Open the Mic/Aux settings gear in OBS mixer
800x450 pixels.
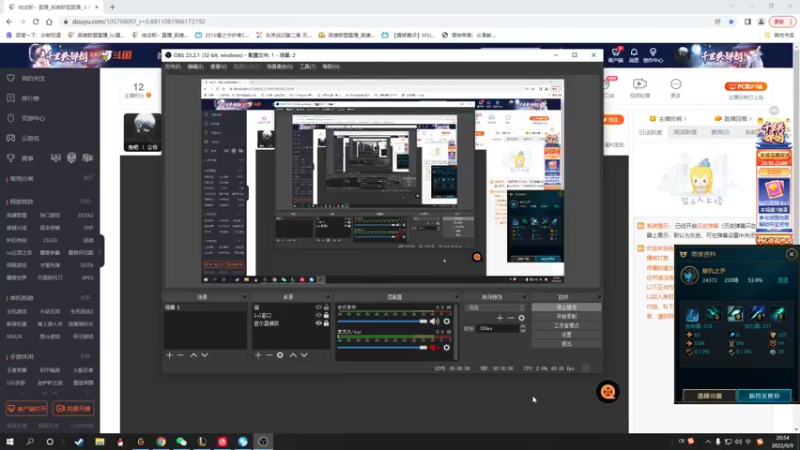coord(446,347)
